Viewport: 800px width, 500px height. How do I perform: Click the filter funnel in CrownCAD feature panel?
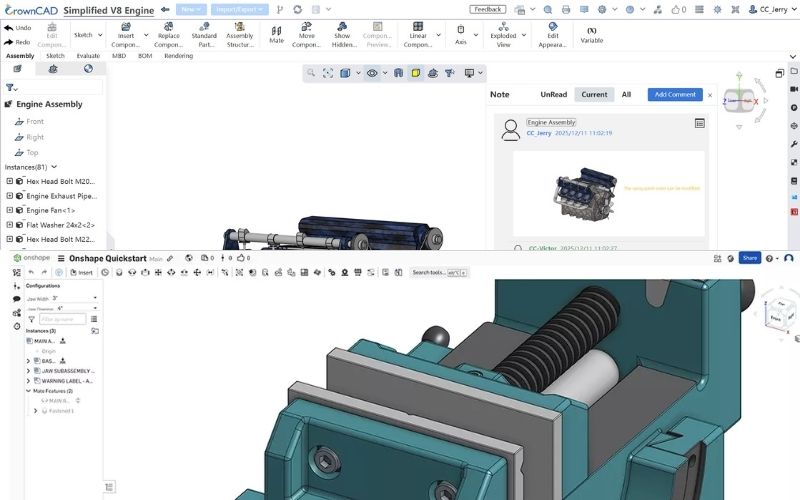(10, 88)
